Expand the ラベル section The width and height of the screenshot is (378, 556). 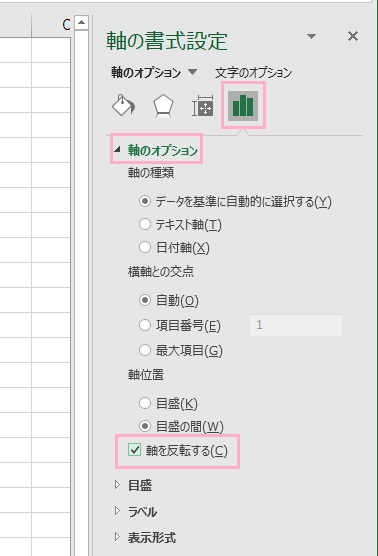[117, 511]
